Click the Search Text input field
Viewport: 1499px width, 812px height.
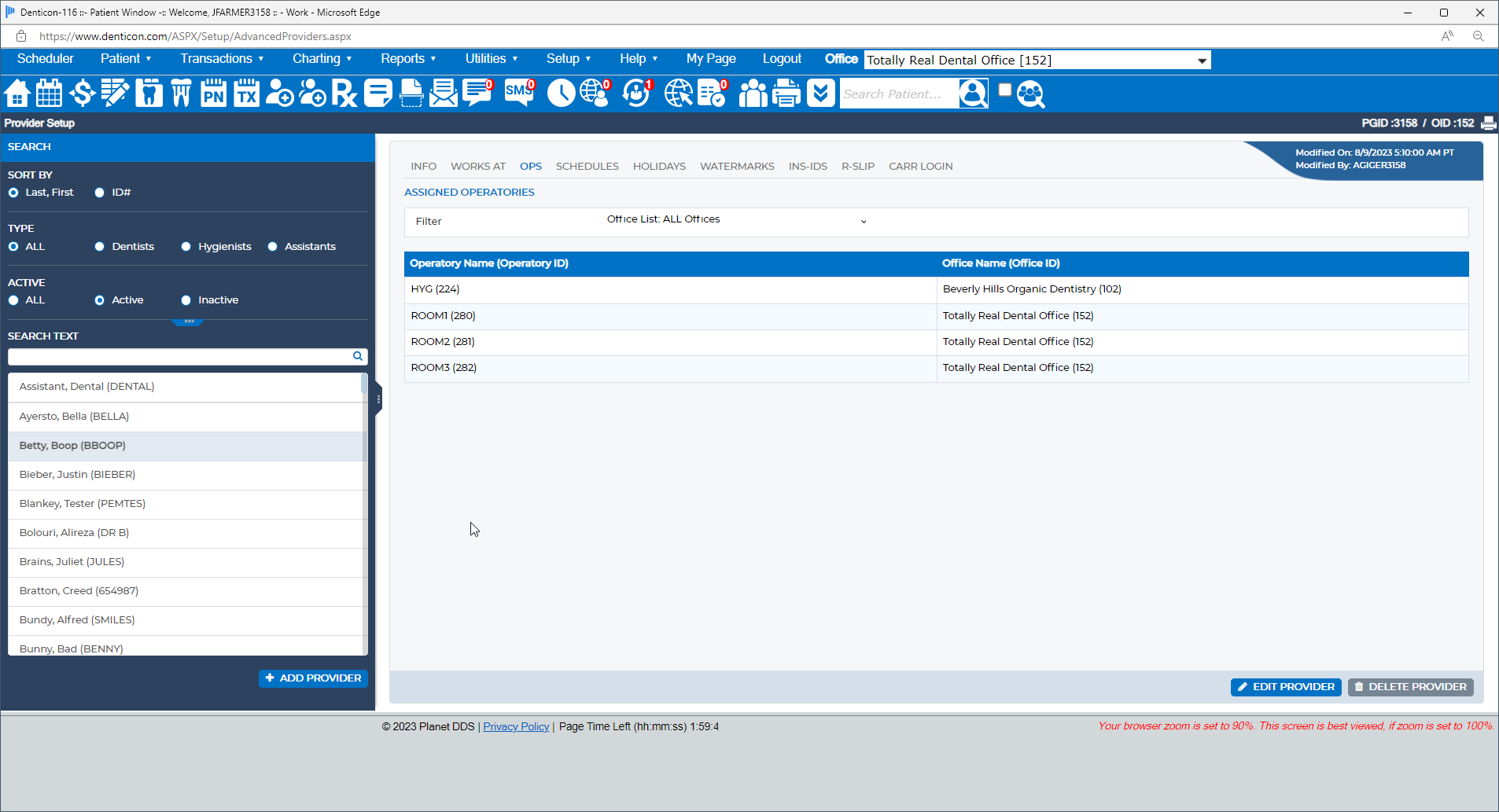click(179, 357)
